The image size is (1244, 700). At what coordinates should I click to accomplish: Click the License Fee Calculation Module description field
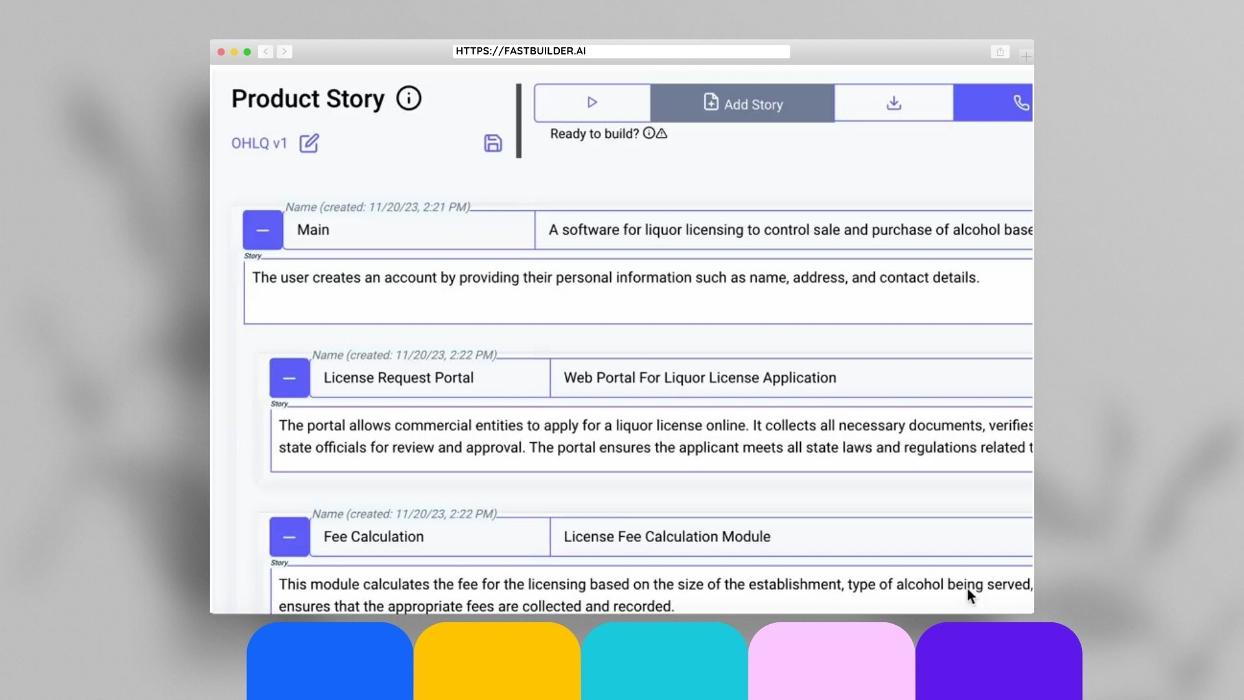pyautogui.click(x=790, y=537)
